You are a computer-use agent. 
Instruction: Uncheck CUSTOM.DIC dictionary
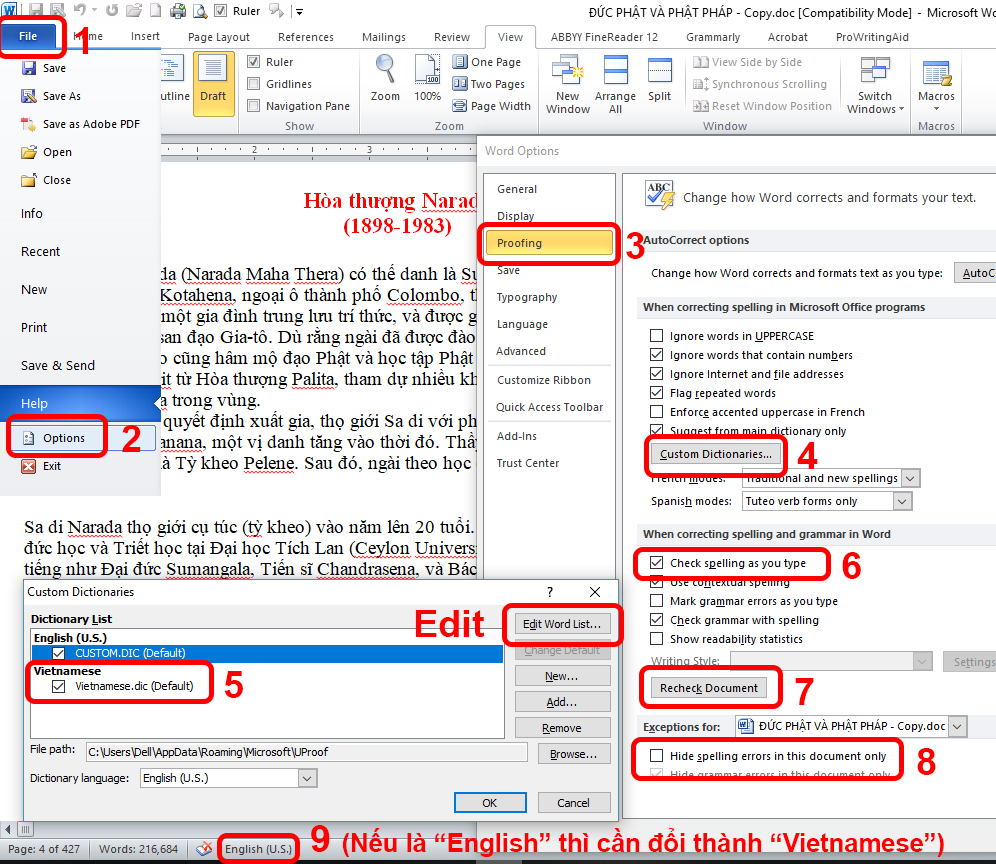[x=58, y=653]
